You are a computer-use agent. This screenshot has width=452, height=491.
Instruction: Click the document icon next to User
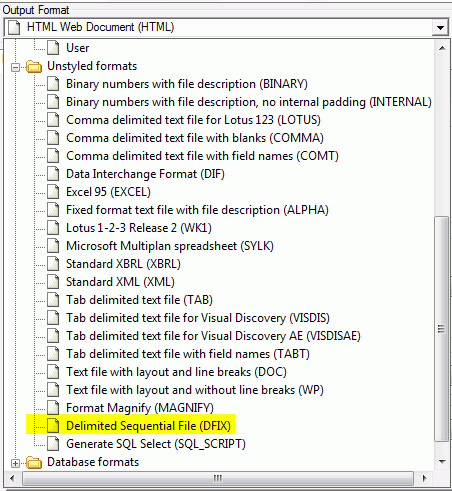point(53,48)
